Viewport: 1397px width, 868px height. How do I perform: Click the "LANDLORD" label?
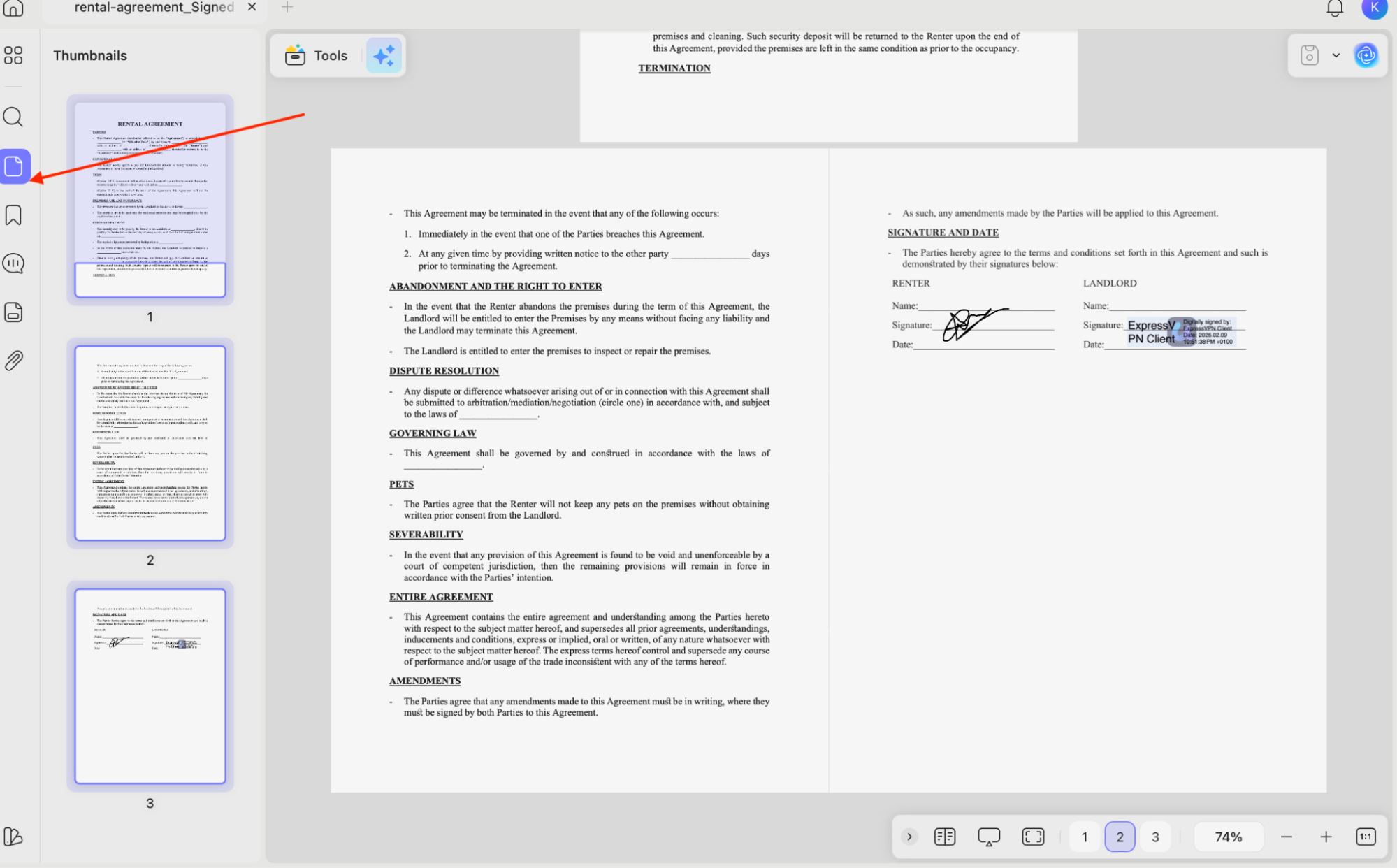(1110, 283)
